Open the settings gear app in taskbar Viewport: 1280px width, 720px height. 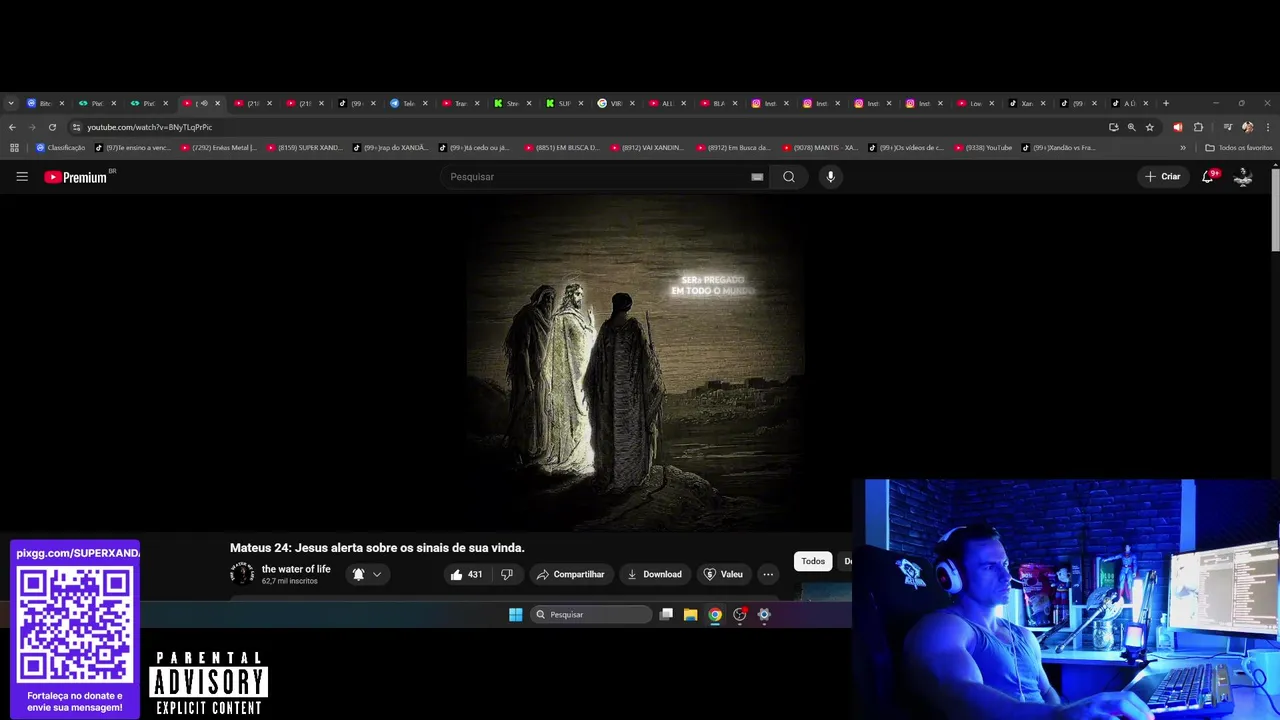pos(764,615)
